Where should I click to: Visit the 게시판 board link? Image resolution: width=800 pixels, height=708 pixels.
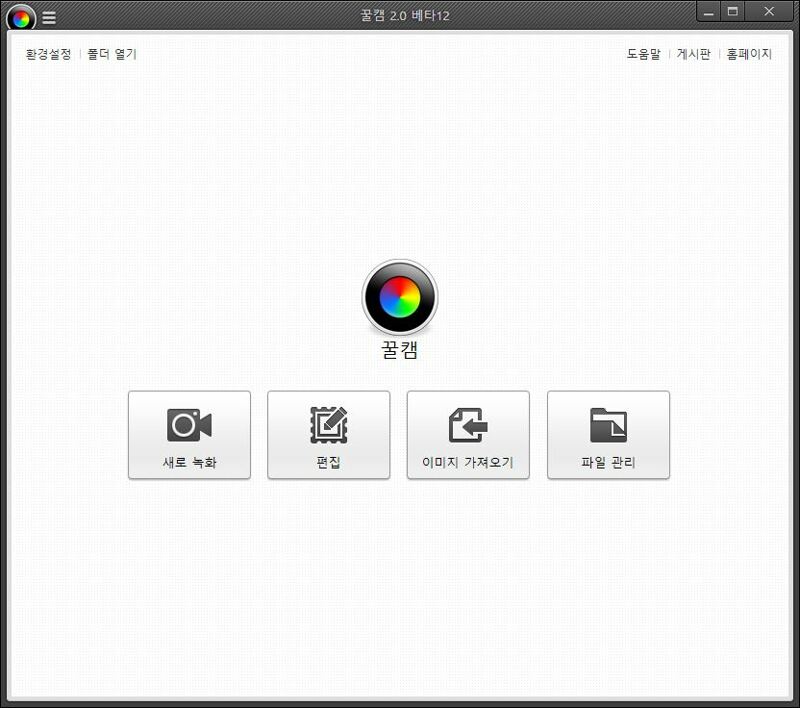tap(693, 54)
